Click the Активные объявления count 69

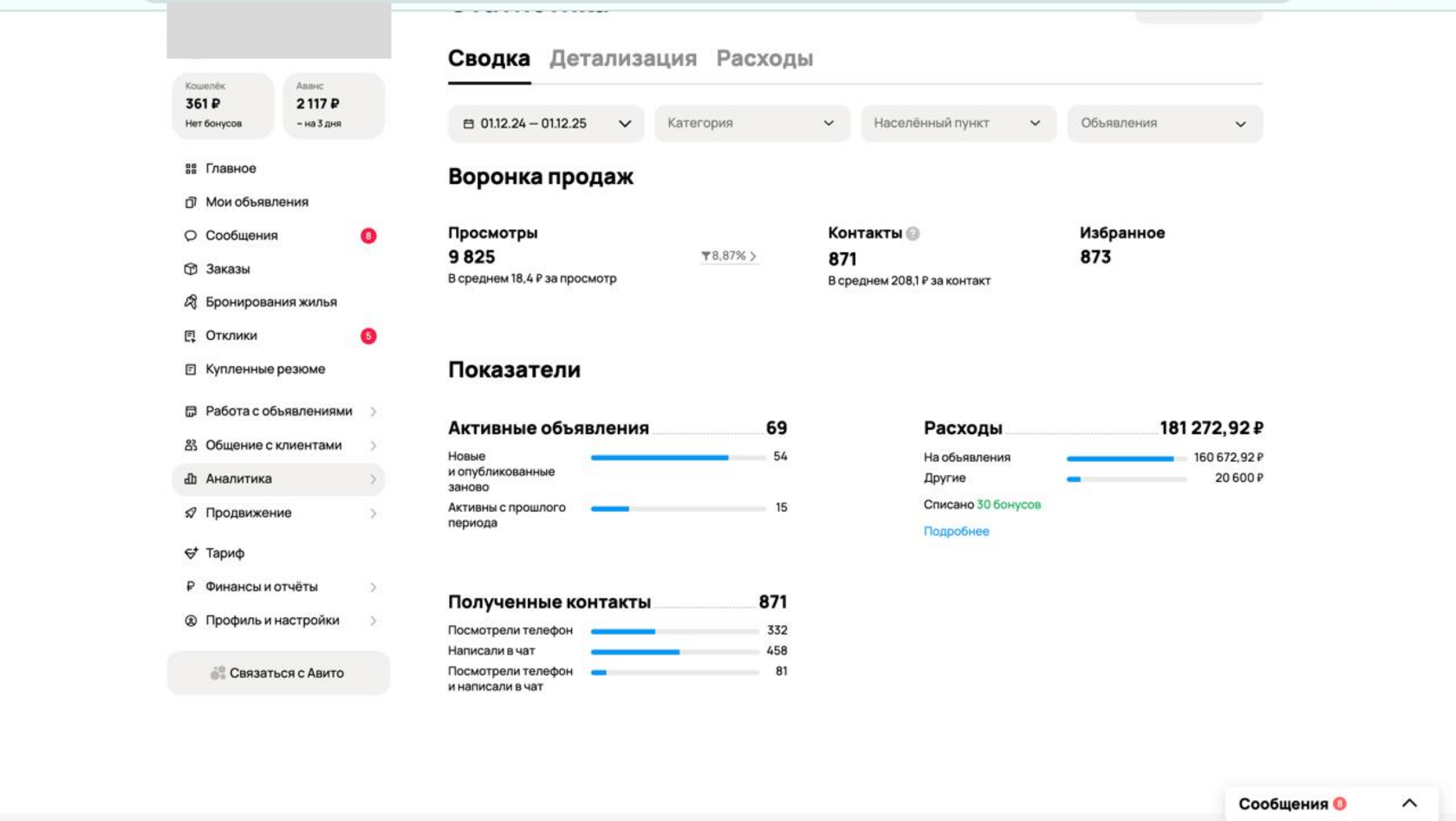(x=777, y=428)
